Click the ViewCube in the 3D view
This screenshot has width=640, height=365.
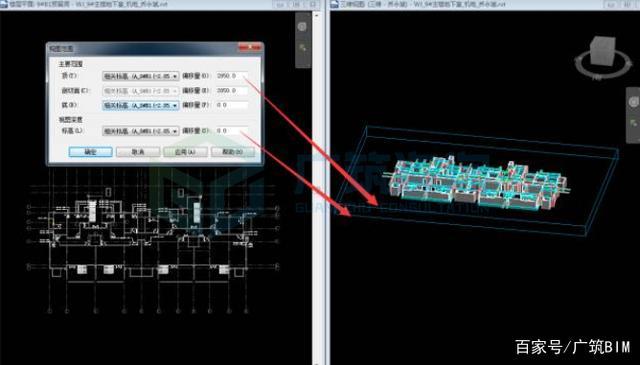point(603,51)
